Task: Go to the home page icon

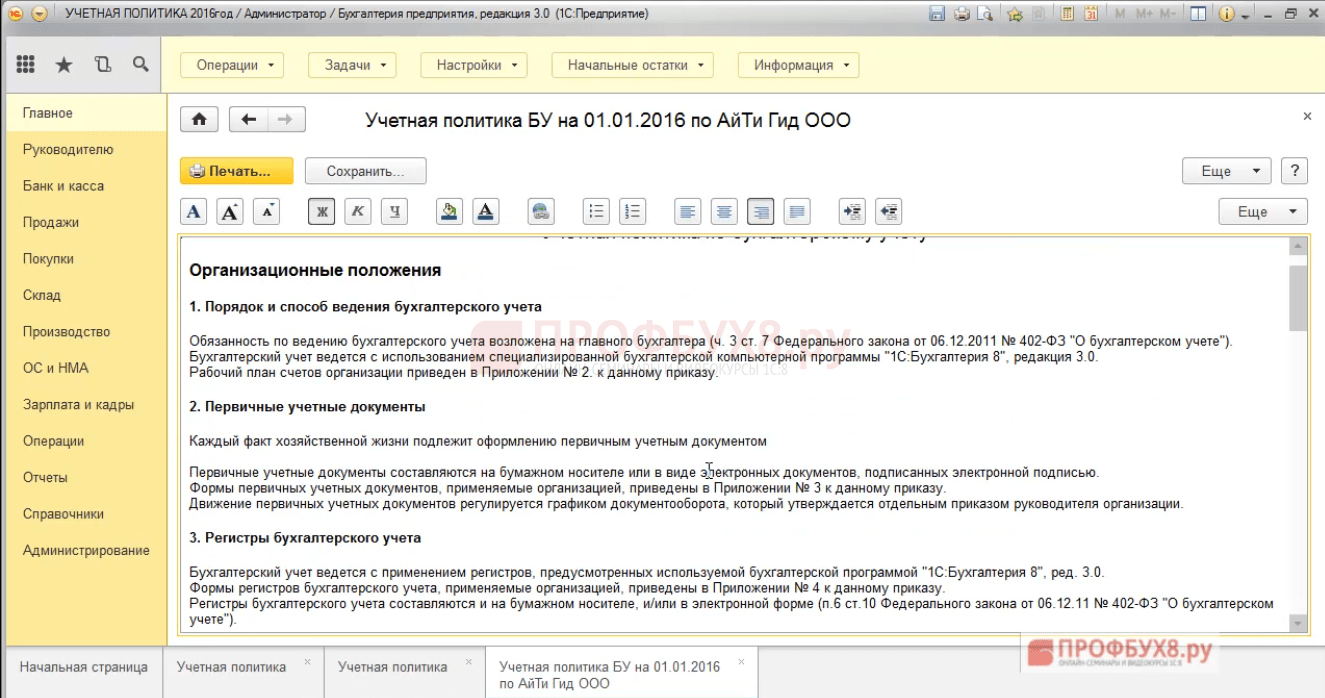Action: (199, 120)
